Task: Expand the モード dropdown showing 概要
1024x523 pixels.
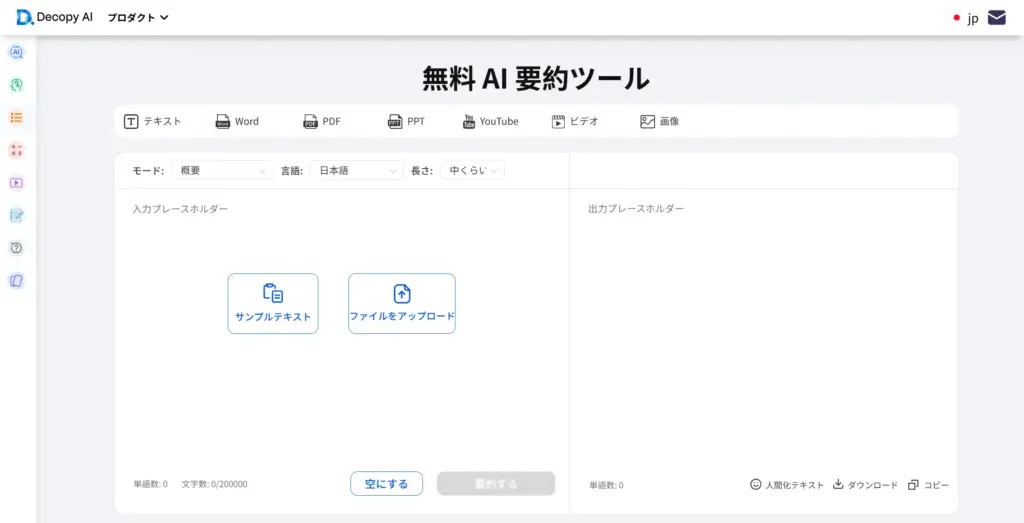Action: (x=222, y=171)
